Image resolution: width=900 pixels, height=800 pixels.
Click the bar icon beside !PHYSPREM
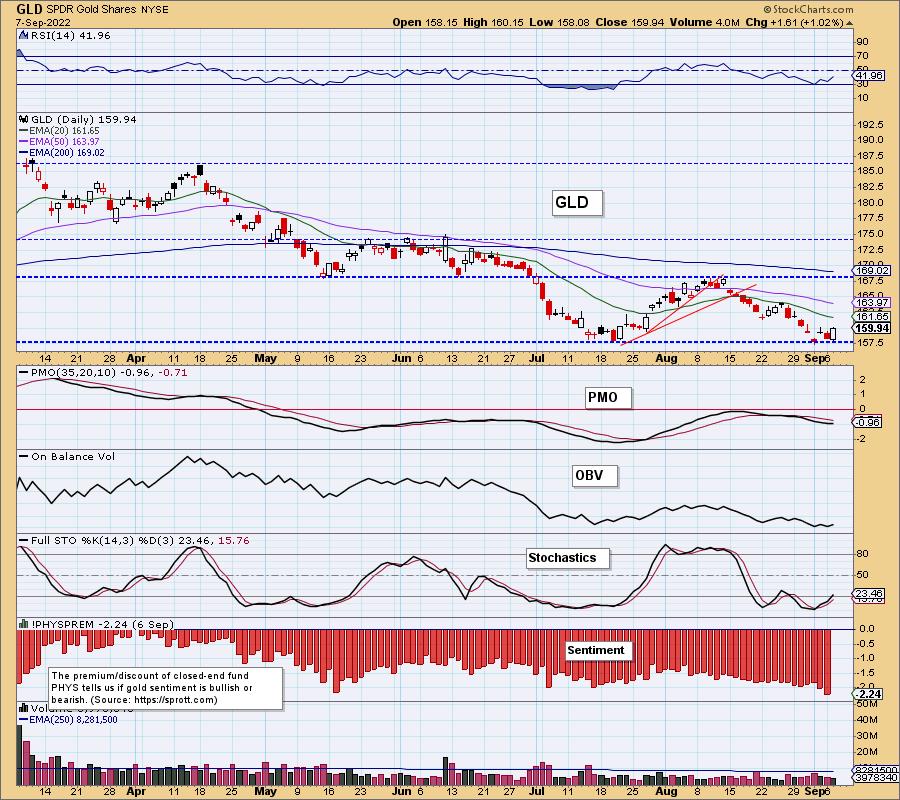coord(24,624)
